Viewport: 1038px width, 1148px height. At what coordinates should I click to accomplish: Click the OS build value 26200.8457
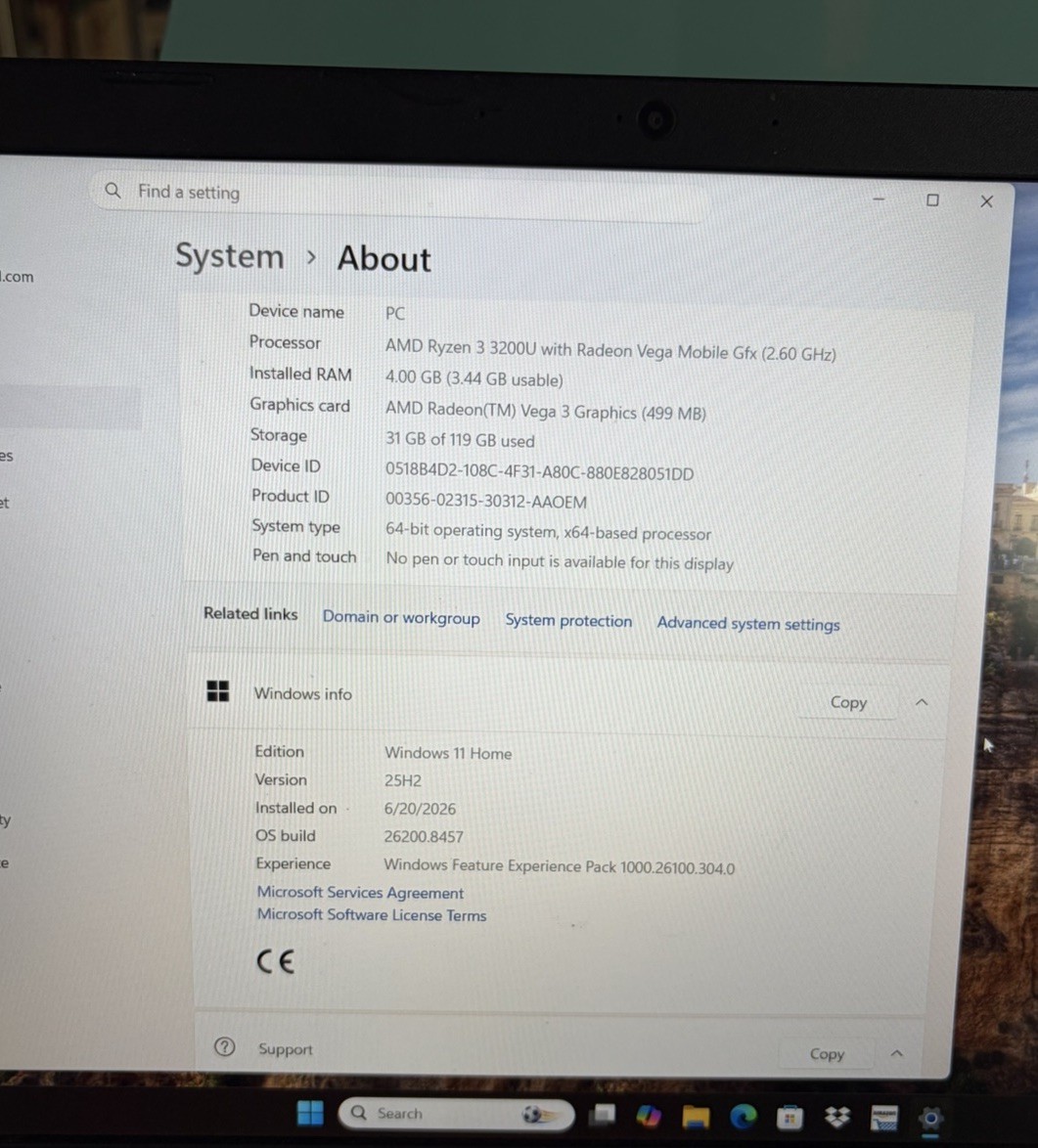pyautogui.click(x=424, y=836)
